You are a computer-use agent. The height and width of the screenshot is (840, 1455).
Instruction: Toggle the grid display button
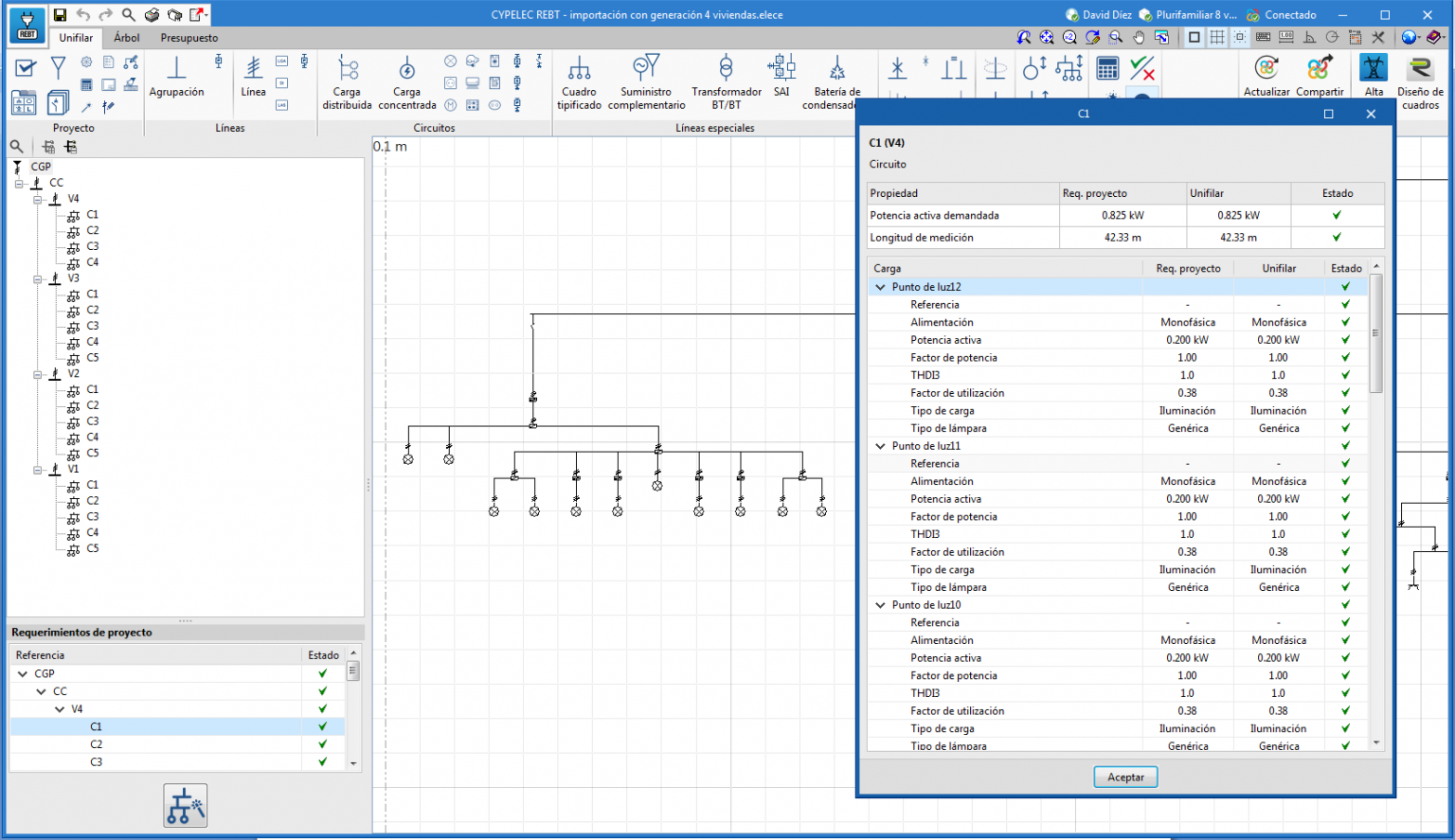(1217, 38)
